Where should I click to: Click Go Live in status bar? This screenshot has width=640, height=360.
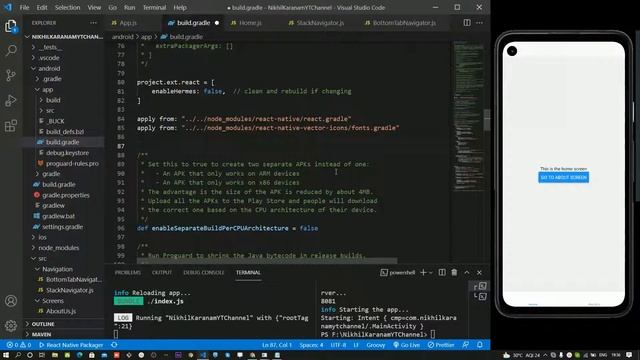406,345
